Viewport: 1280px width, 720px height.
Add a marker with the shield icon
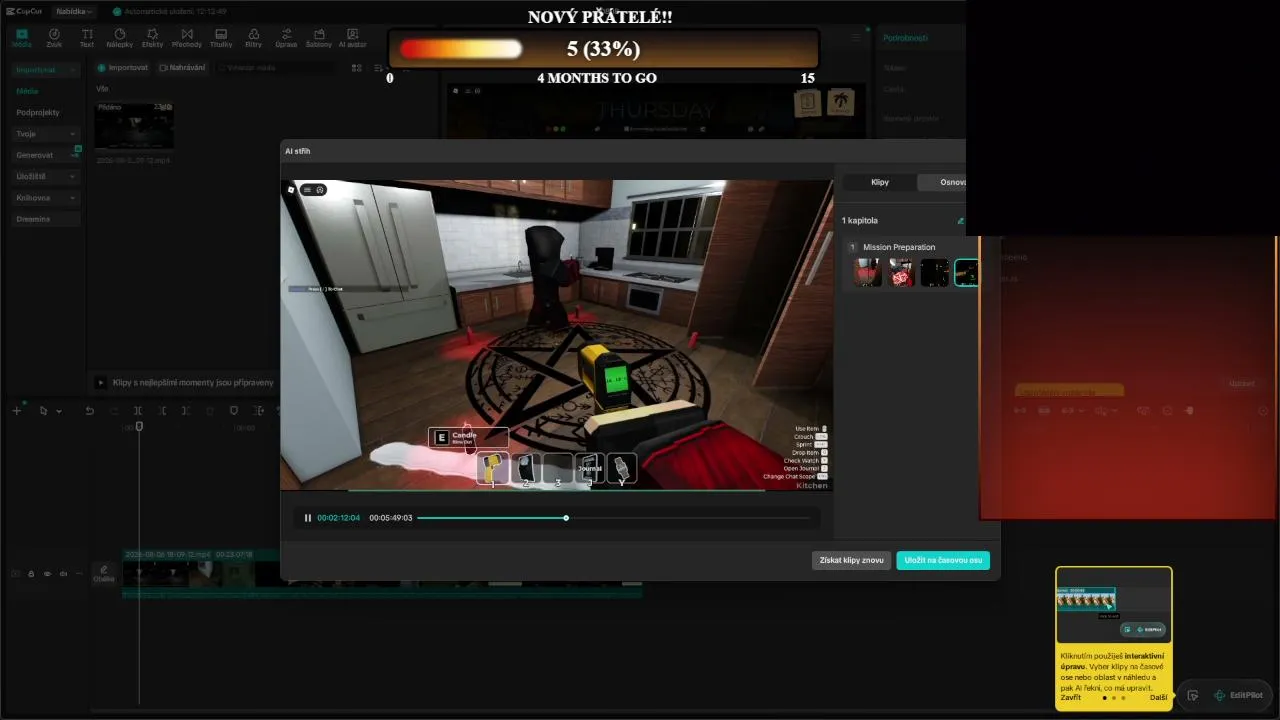click(x=234, y=411)
